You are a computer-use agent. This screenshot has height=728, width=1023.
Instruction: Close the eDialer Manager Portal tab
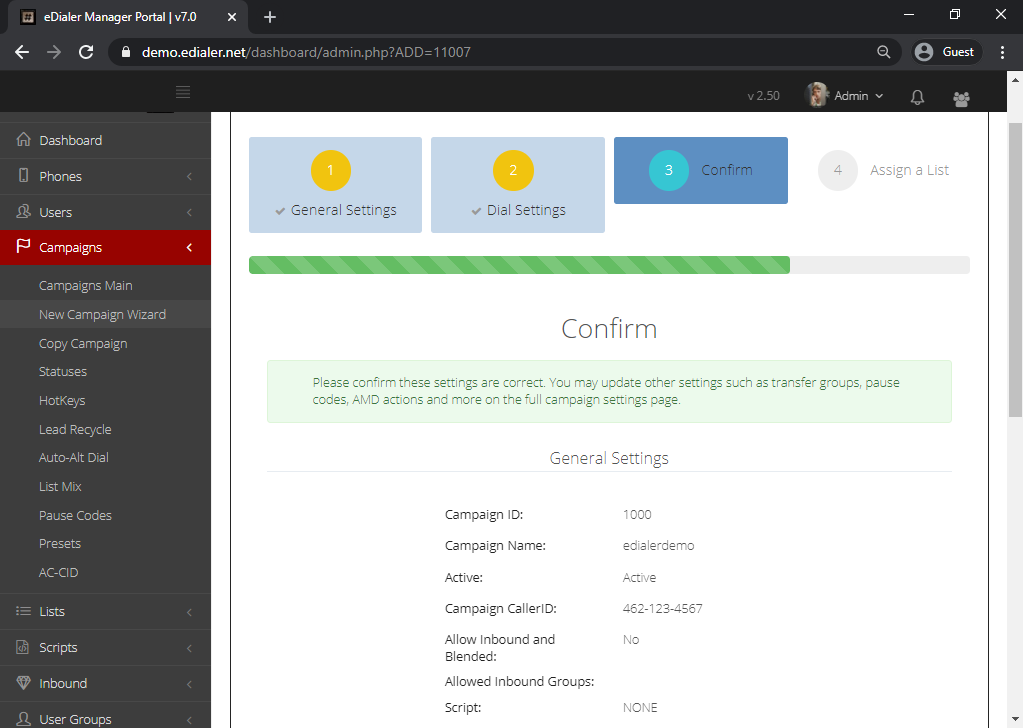pyautogui.click(x=232, y=17)
